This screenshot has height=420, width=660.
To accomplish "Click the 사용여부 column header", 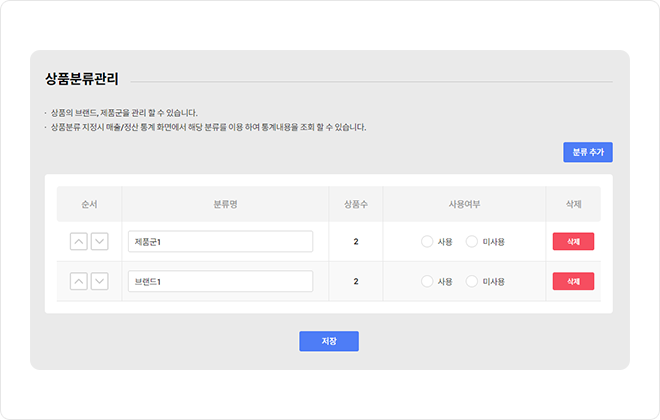I will pyautogui.click(x=464, y=204).
